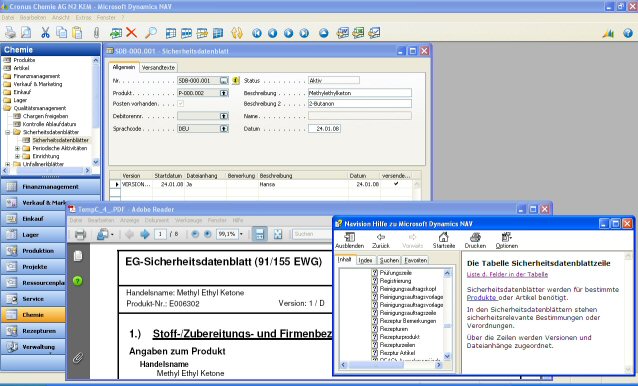Go to last record in toolbar
The height and width of the screenshot is (386, 638).
(x=304, y=33)
